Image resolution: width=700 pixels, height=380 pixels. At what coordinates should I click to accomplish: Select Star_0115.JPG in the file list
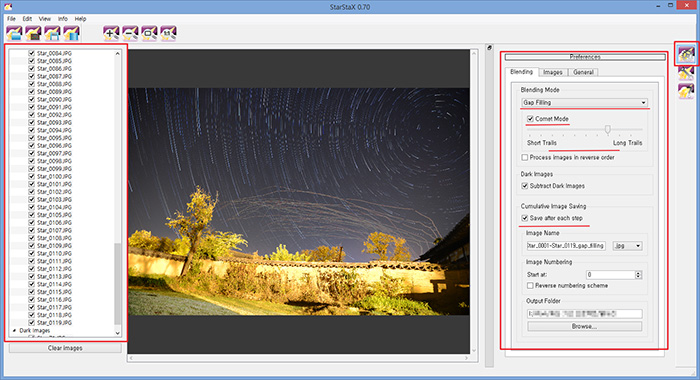[54, 292]
